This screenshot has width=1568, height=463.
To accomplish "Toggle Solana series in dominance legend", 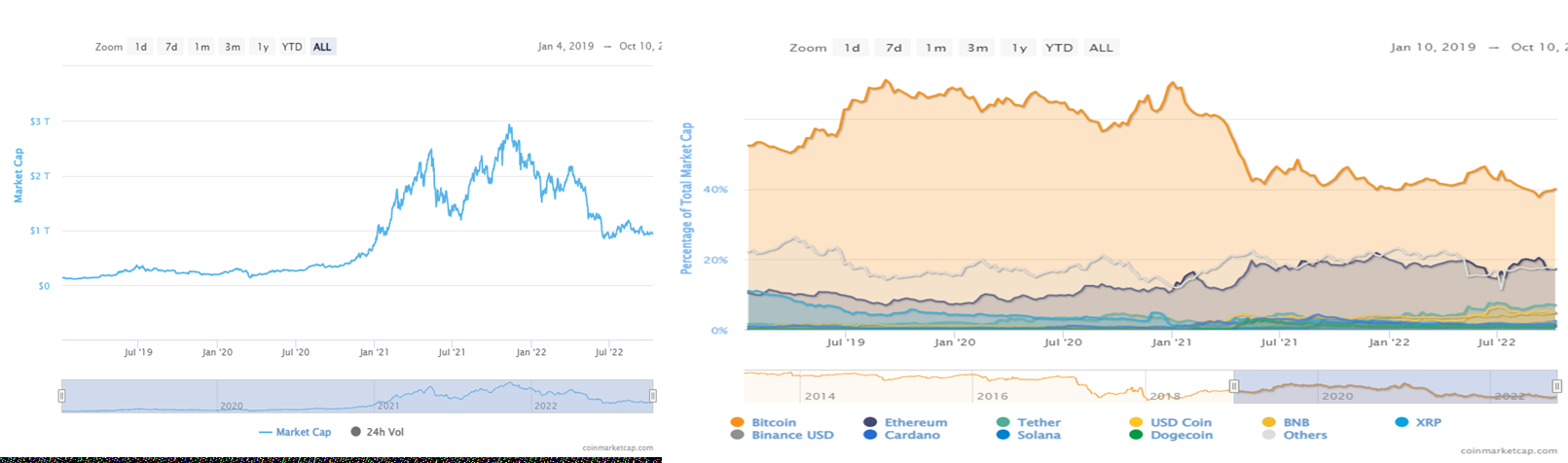I will coord(1028,435).
